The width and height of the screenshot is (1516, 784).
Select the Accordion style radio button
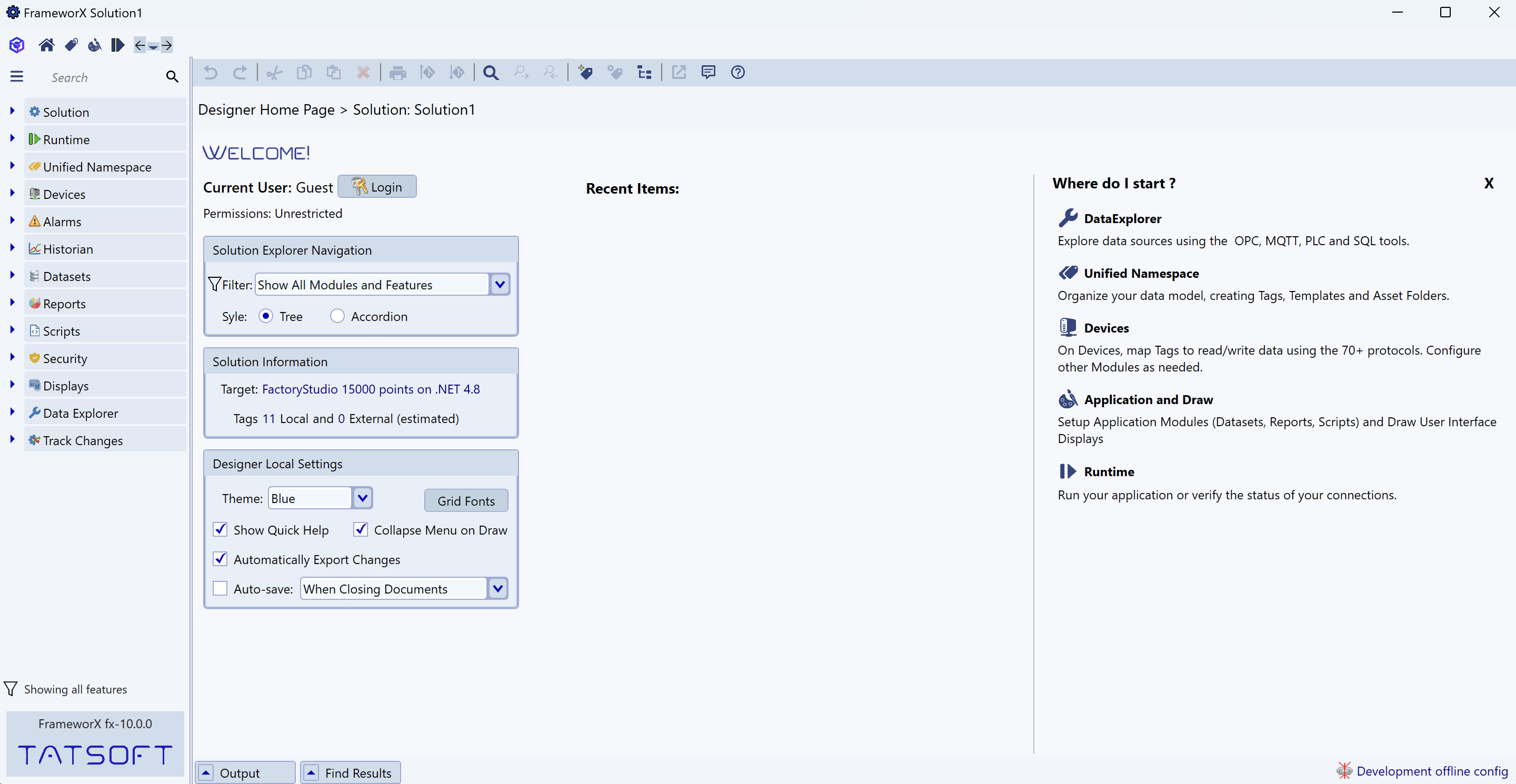click(337, 316)
